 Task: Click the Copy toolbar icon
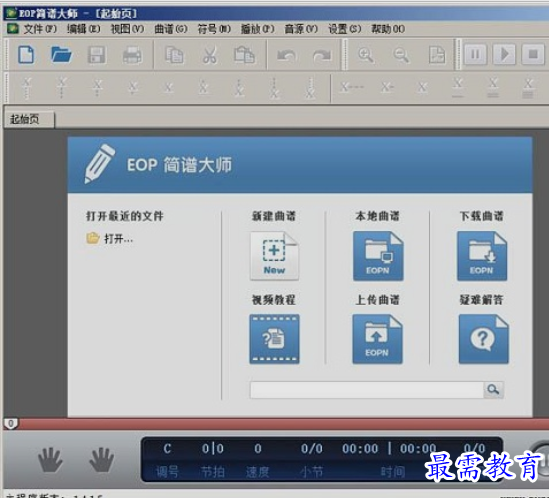click(174, 55)
